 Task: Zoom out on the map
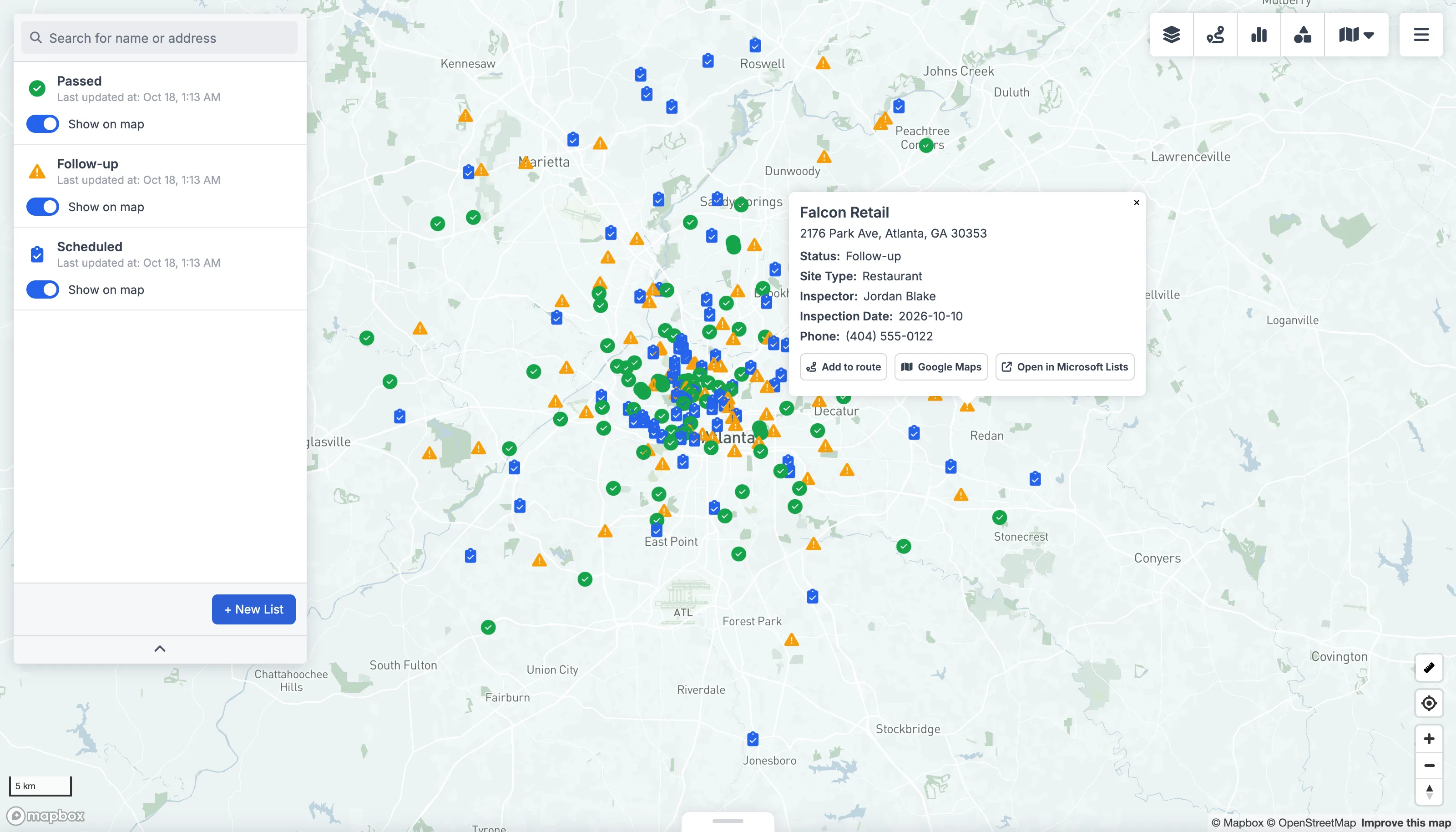(1429, 765)
